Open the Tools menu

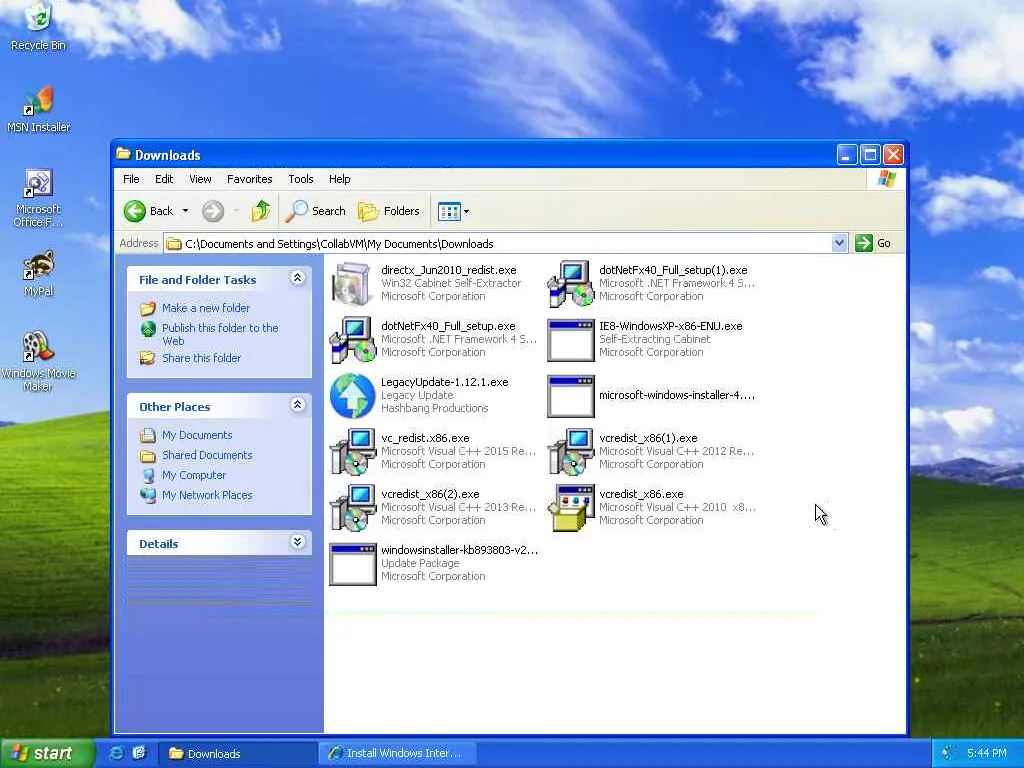301,179
